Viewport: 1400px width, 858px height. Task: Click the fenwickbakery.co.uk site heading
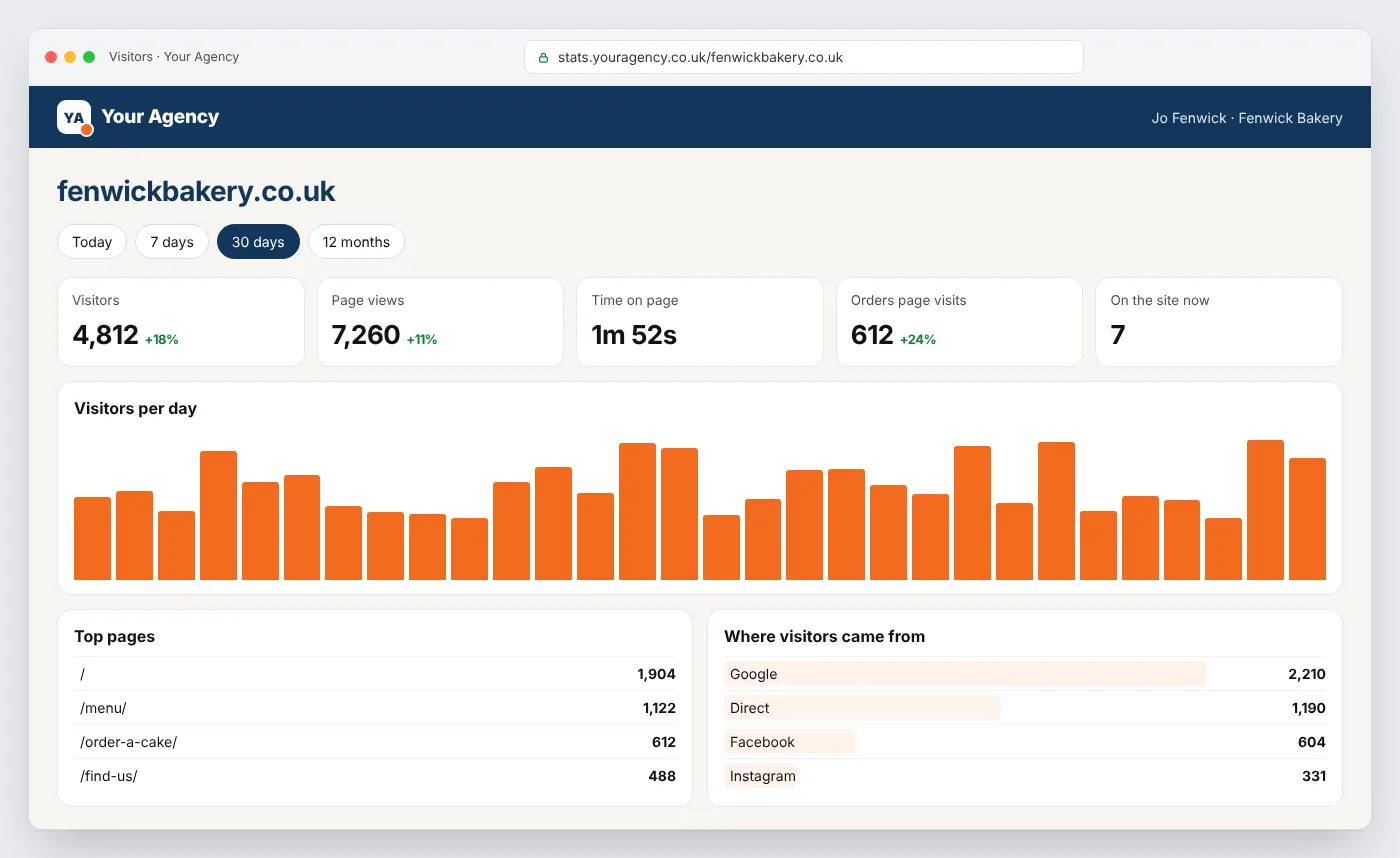[196, 191]
